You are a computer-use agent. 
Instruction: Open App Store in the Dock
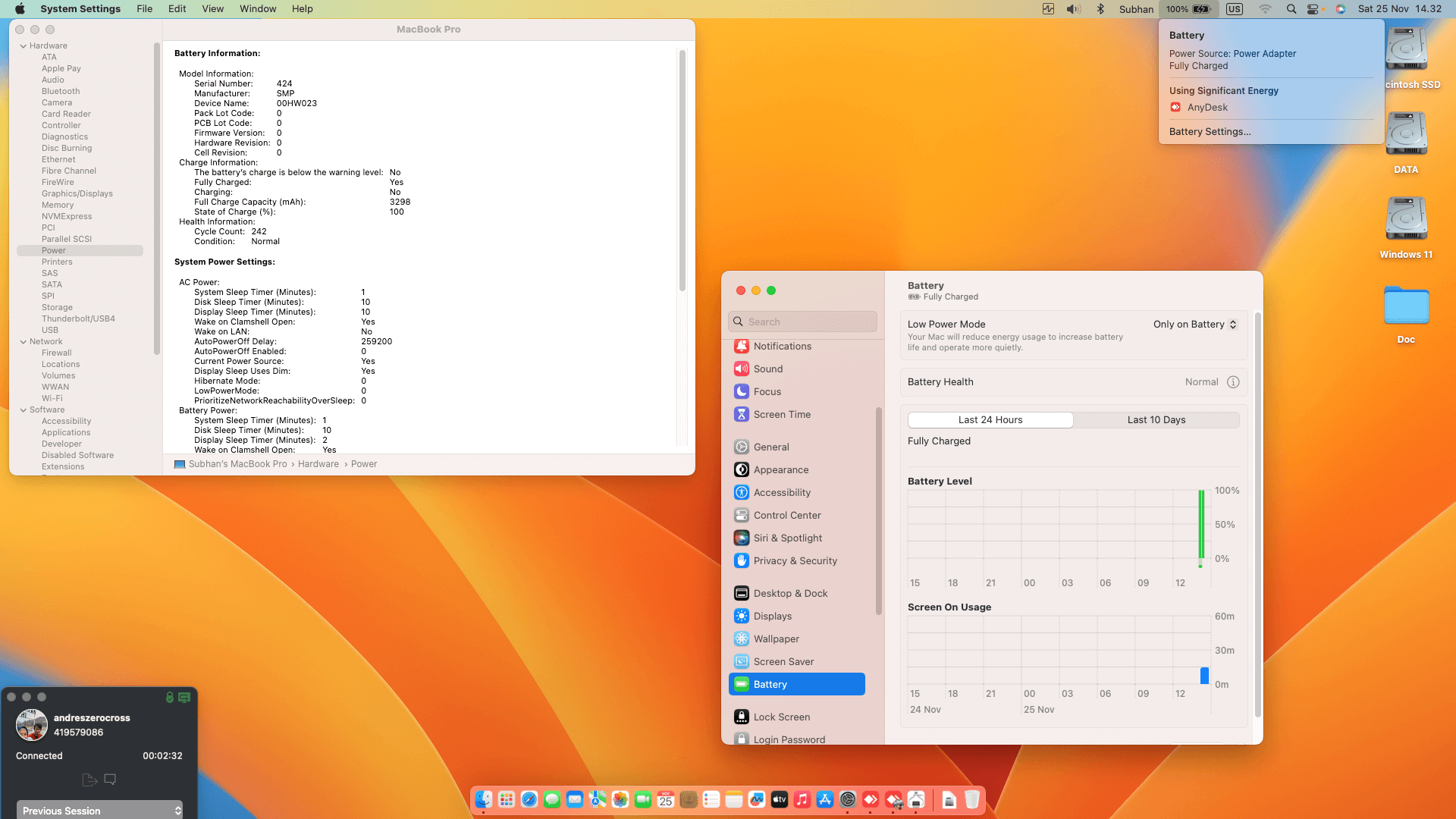coord(825,799)
